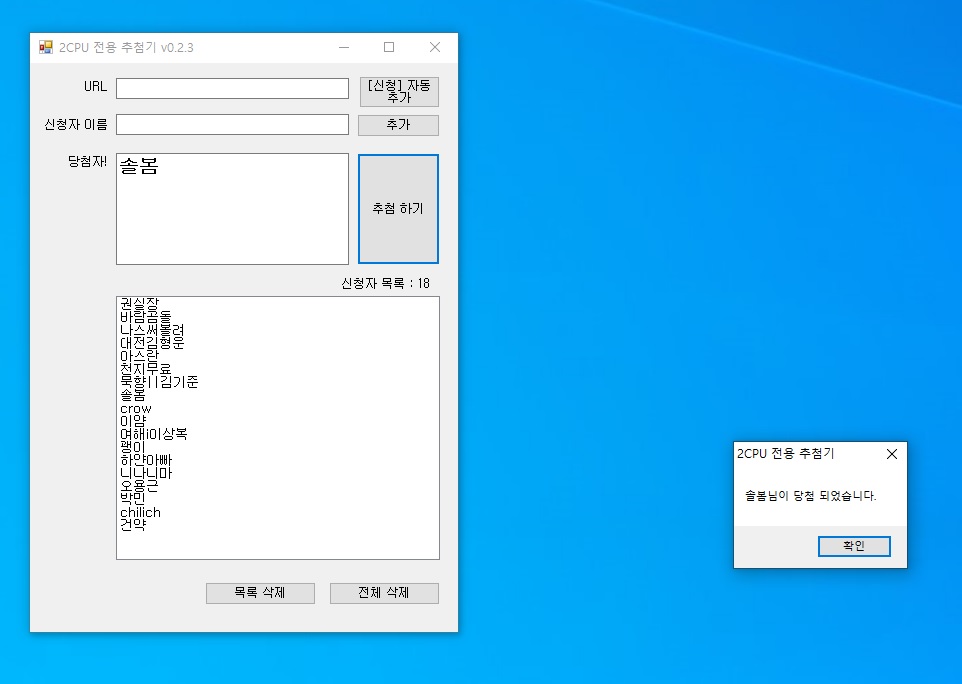Click the 2CPU 추첨기 app icon in the title bar
The width and height of the screenshot is (962, 684).
coord(45,47)
